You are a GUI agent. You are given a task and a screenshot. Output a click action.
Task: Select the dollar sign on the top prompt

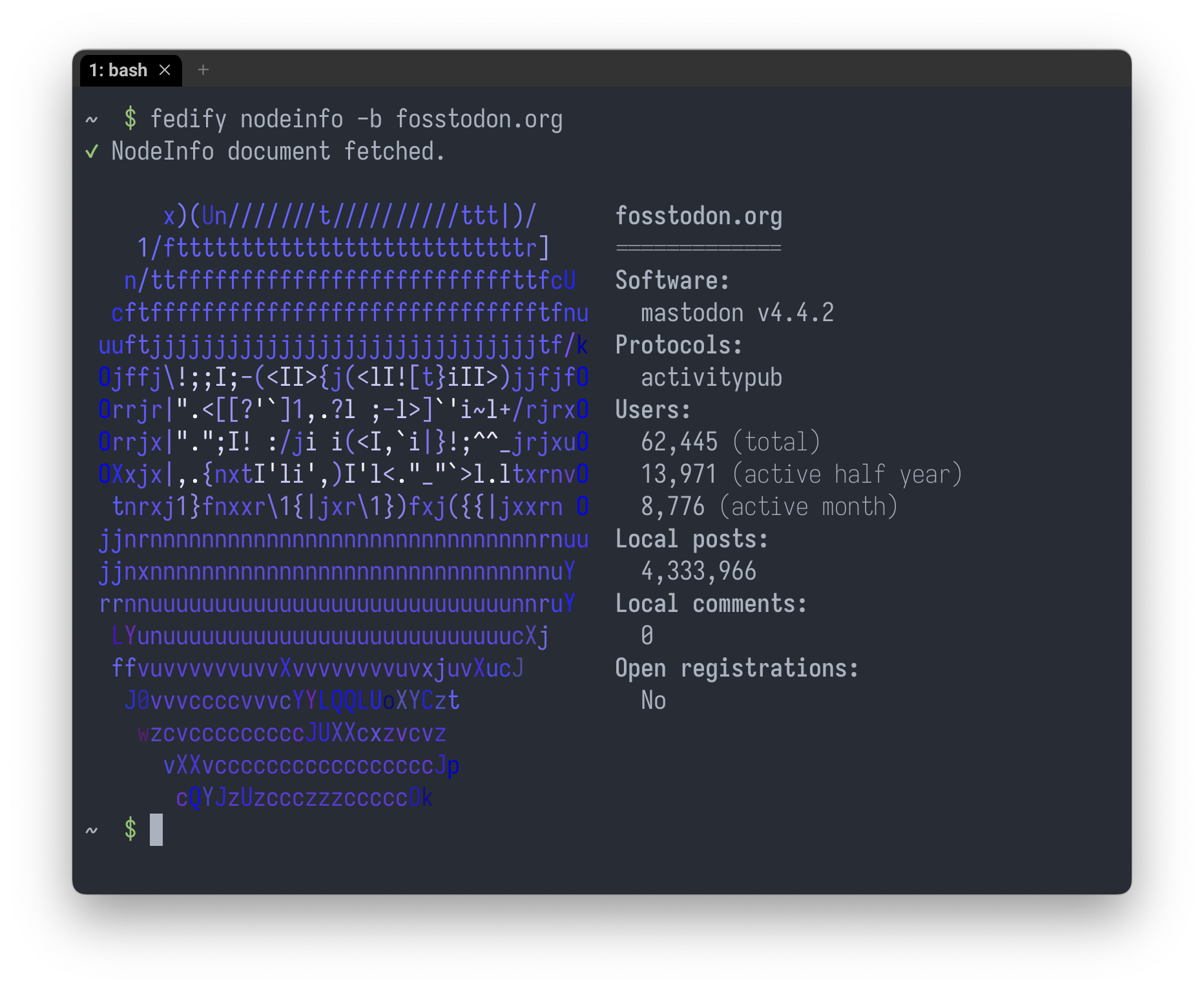click(x=130, y=118)
